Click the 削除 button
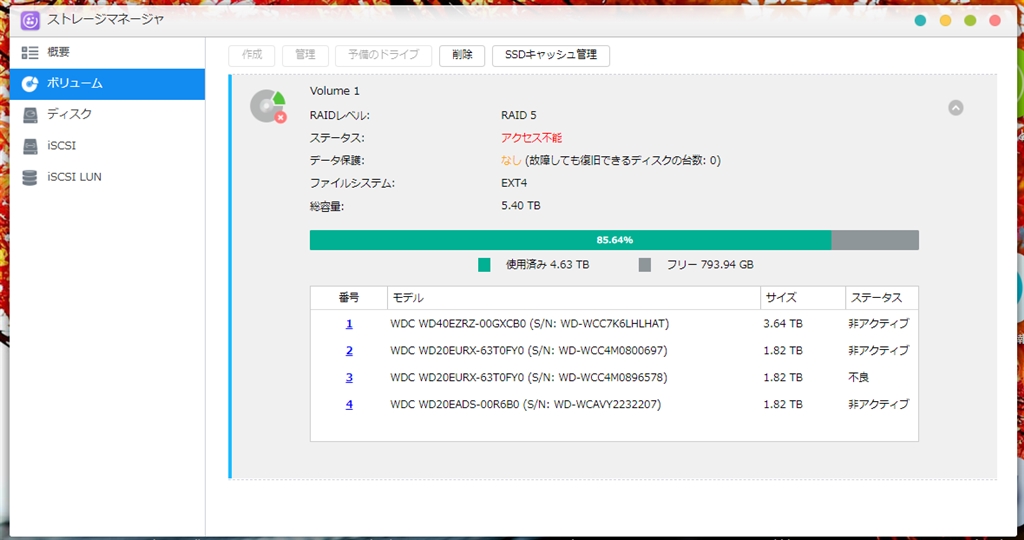This screenshot has height=540, width=1024. (x=462, y=56)
